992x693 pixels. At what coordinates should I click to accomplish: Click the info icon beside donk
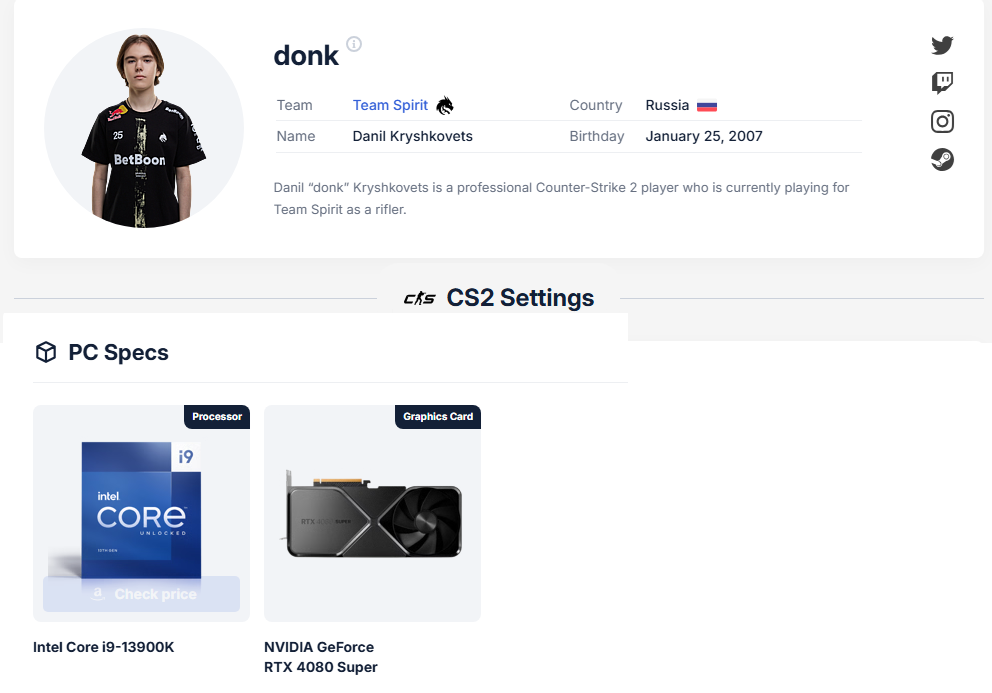click(x=354, y=44)
